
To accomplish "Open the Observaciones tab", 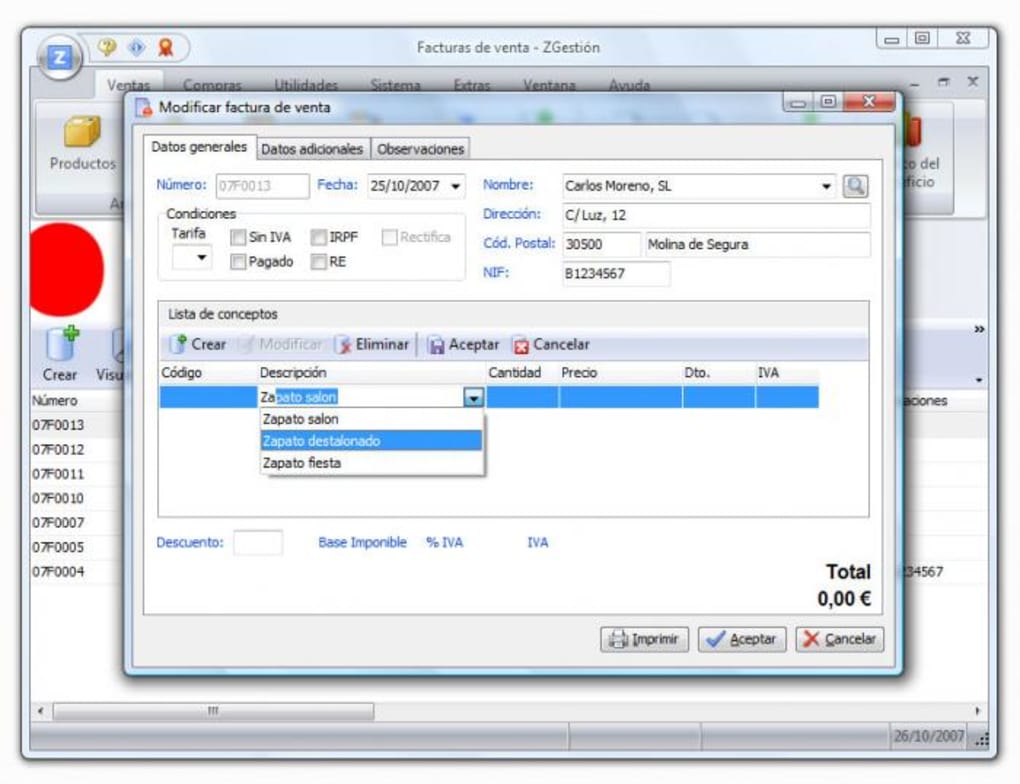I will tap(420, 149).
